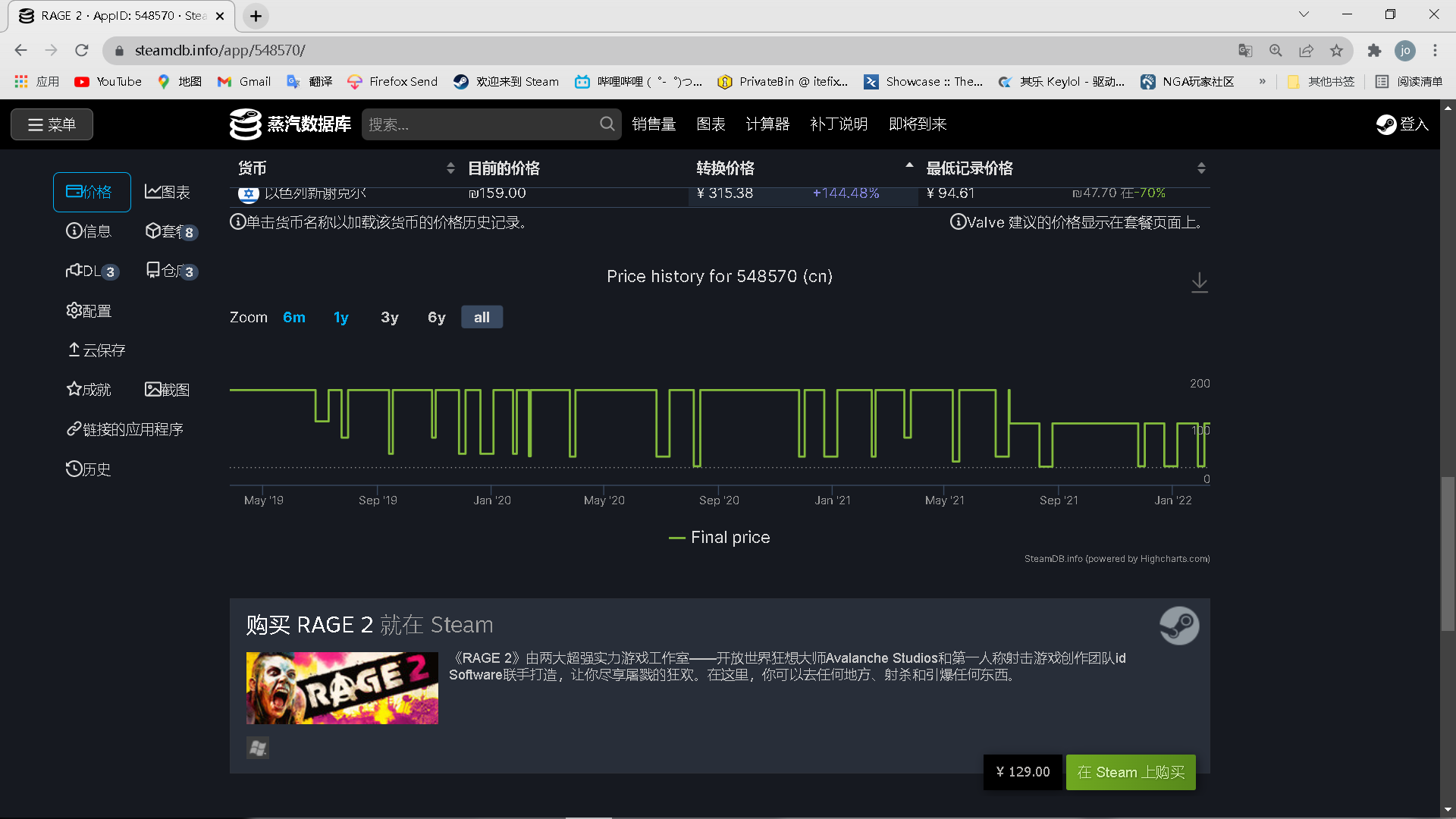This screenshot has height=819, width=1456.
Task: Click the SteamDB logo icon
Action: pos(245,124)
